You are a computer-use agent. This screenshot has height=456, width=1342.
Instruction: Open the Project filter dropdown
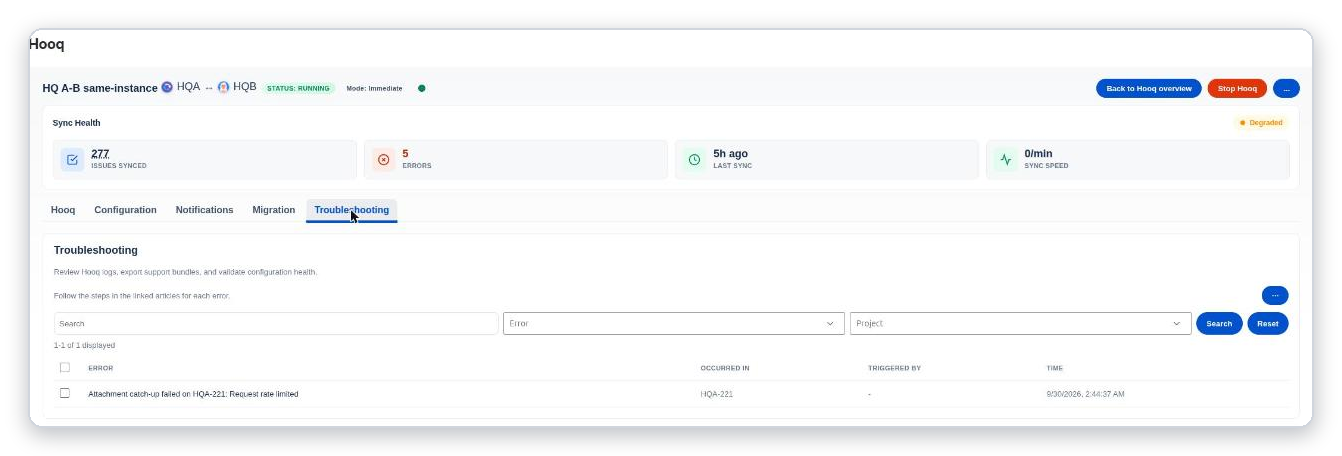pos(1020,323)
